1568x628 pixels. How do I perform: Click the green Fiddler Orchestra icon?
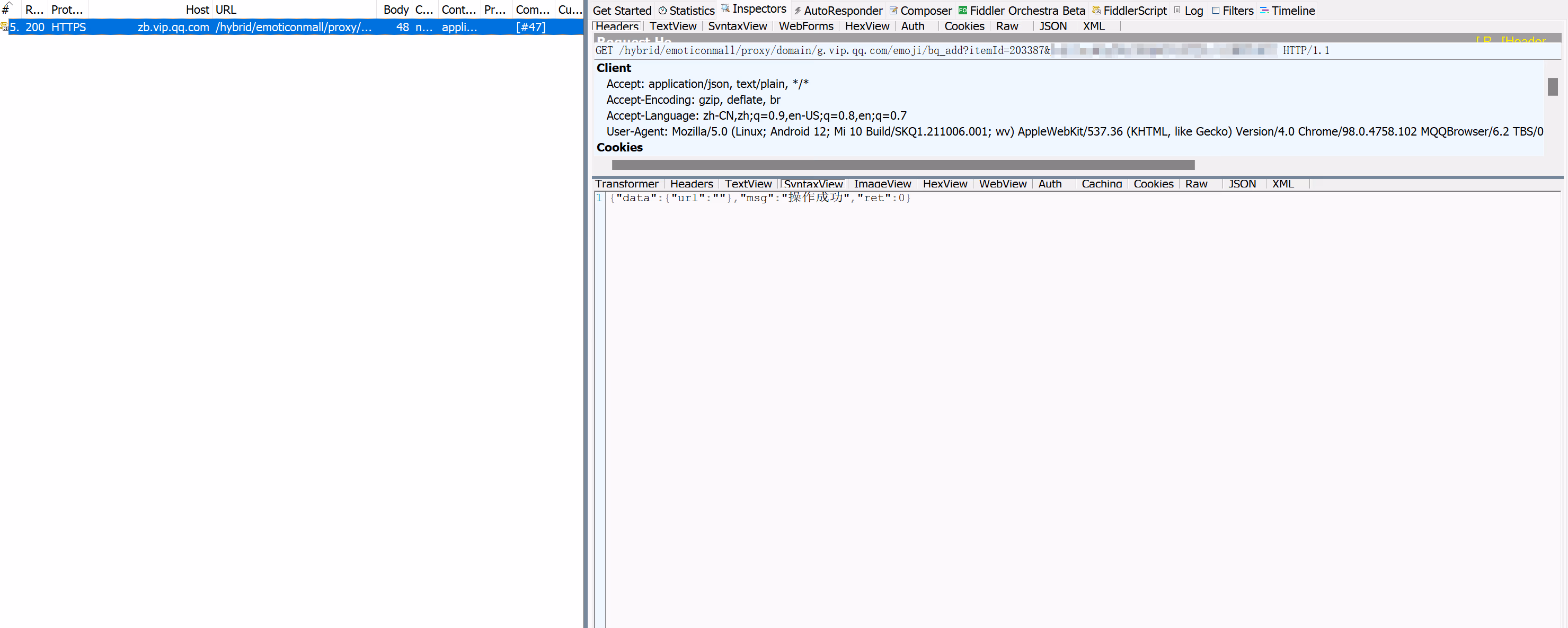962,11
